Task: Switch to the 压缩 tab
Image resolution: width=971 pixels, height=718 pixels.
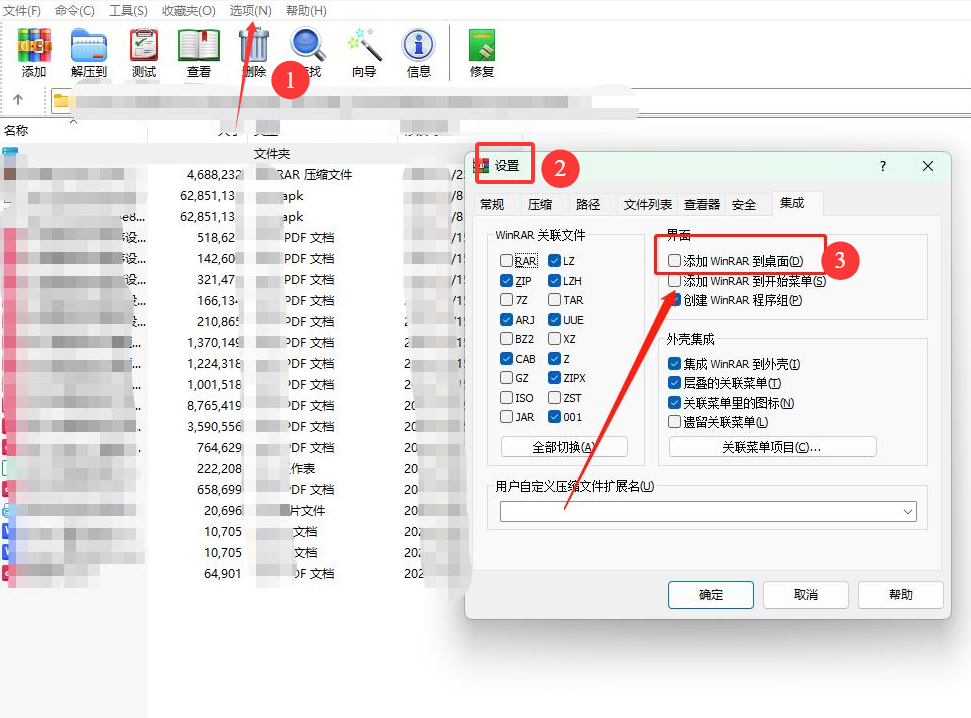Action: coord(540,204)
